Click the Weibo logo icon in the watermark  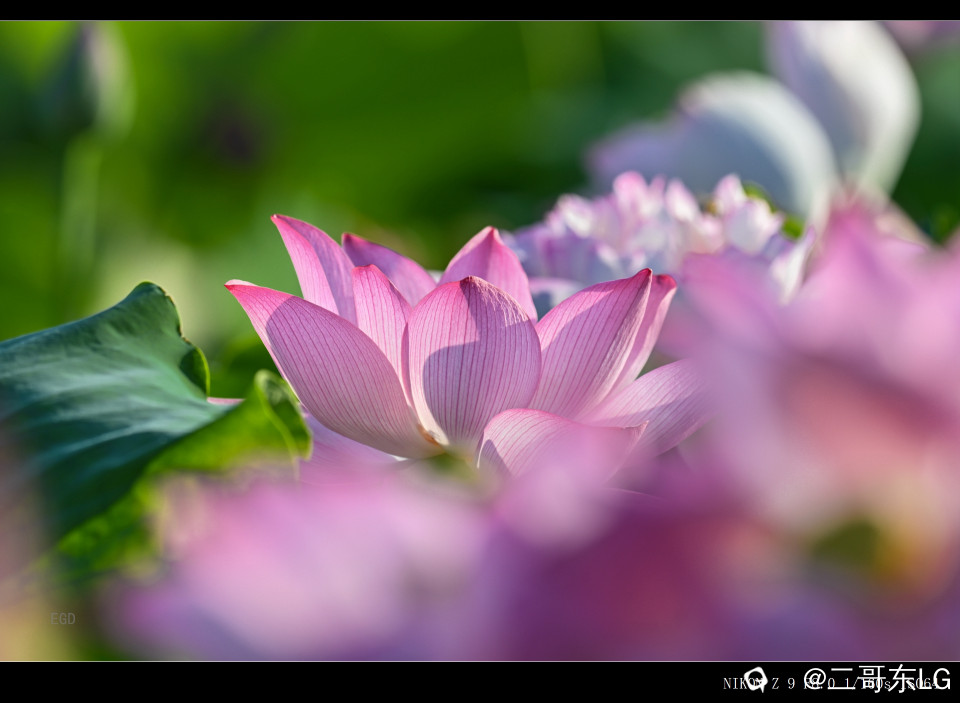pos(756,680)
